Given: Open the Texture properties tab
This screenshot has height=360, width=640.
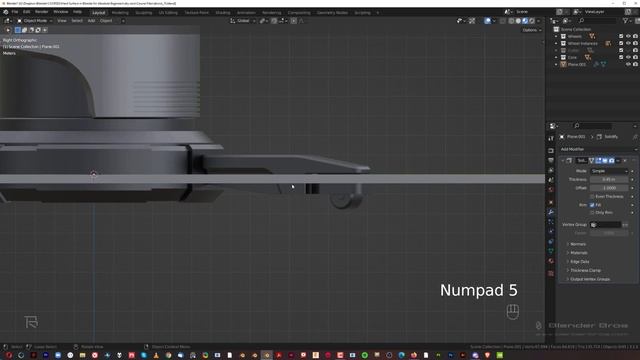Looking at the screenshot, I should [551, 273].
